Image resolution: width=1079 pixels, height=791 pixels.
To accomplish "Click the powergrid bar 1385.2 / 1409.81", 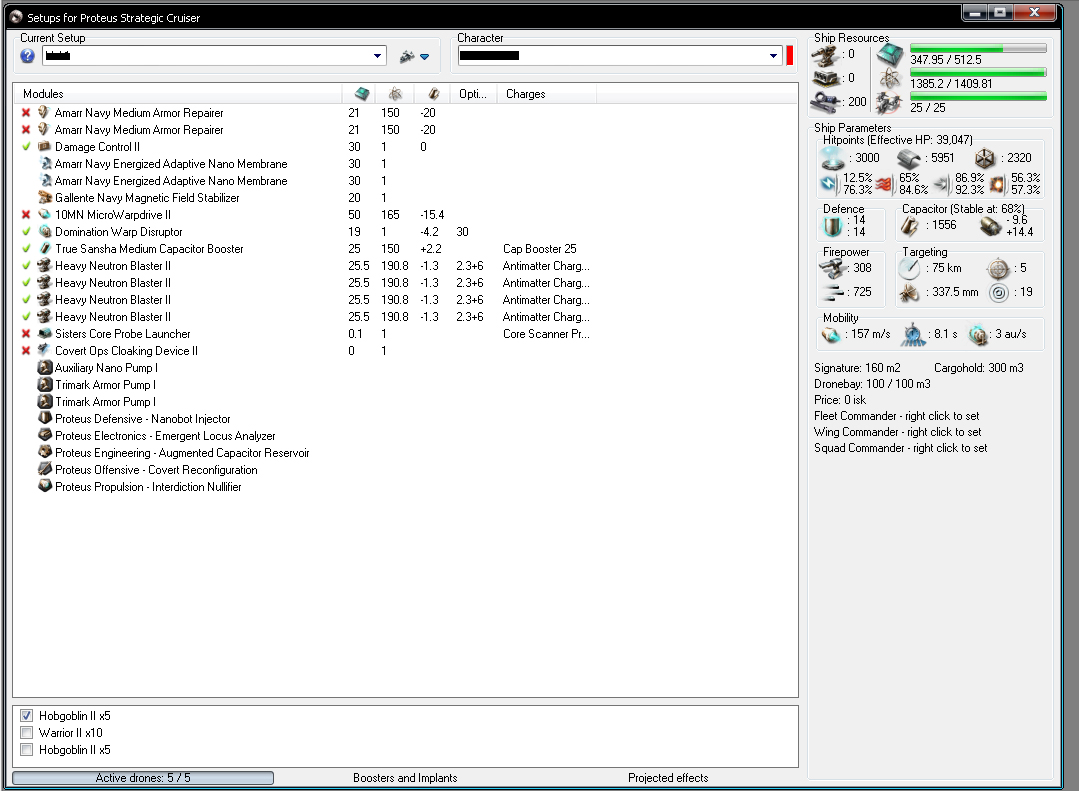I will (978, 72).
